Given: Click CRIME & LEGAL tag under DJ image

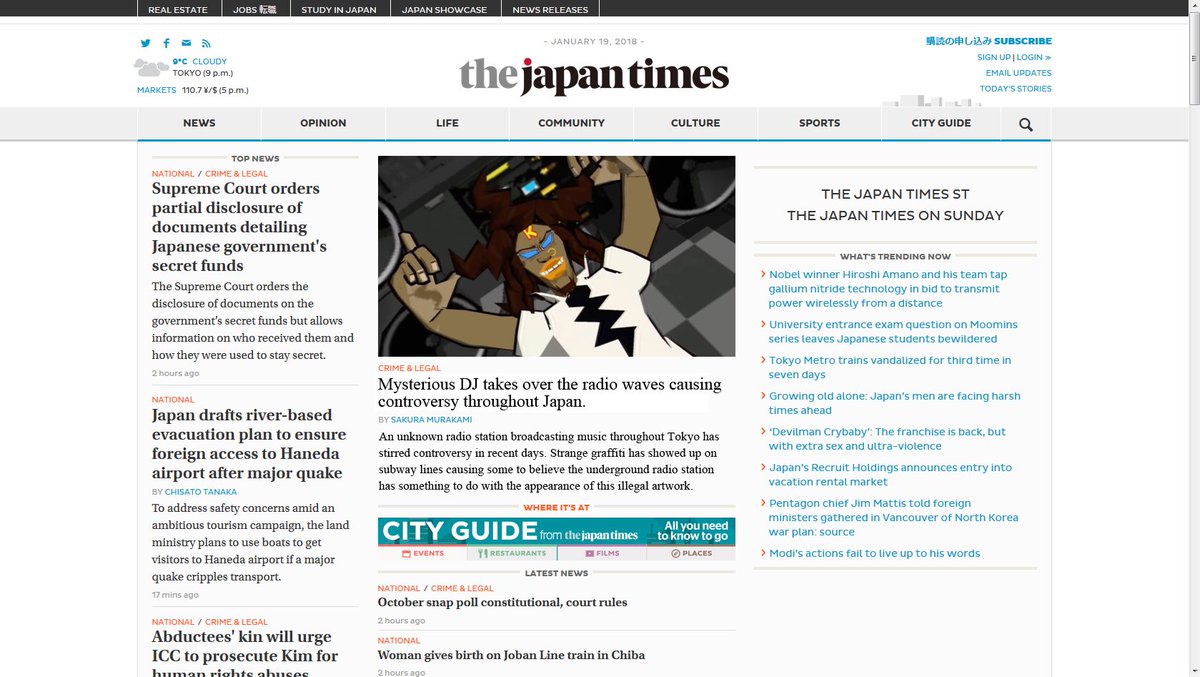Looking at the screenshot, I should [x=409, y=369].
